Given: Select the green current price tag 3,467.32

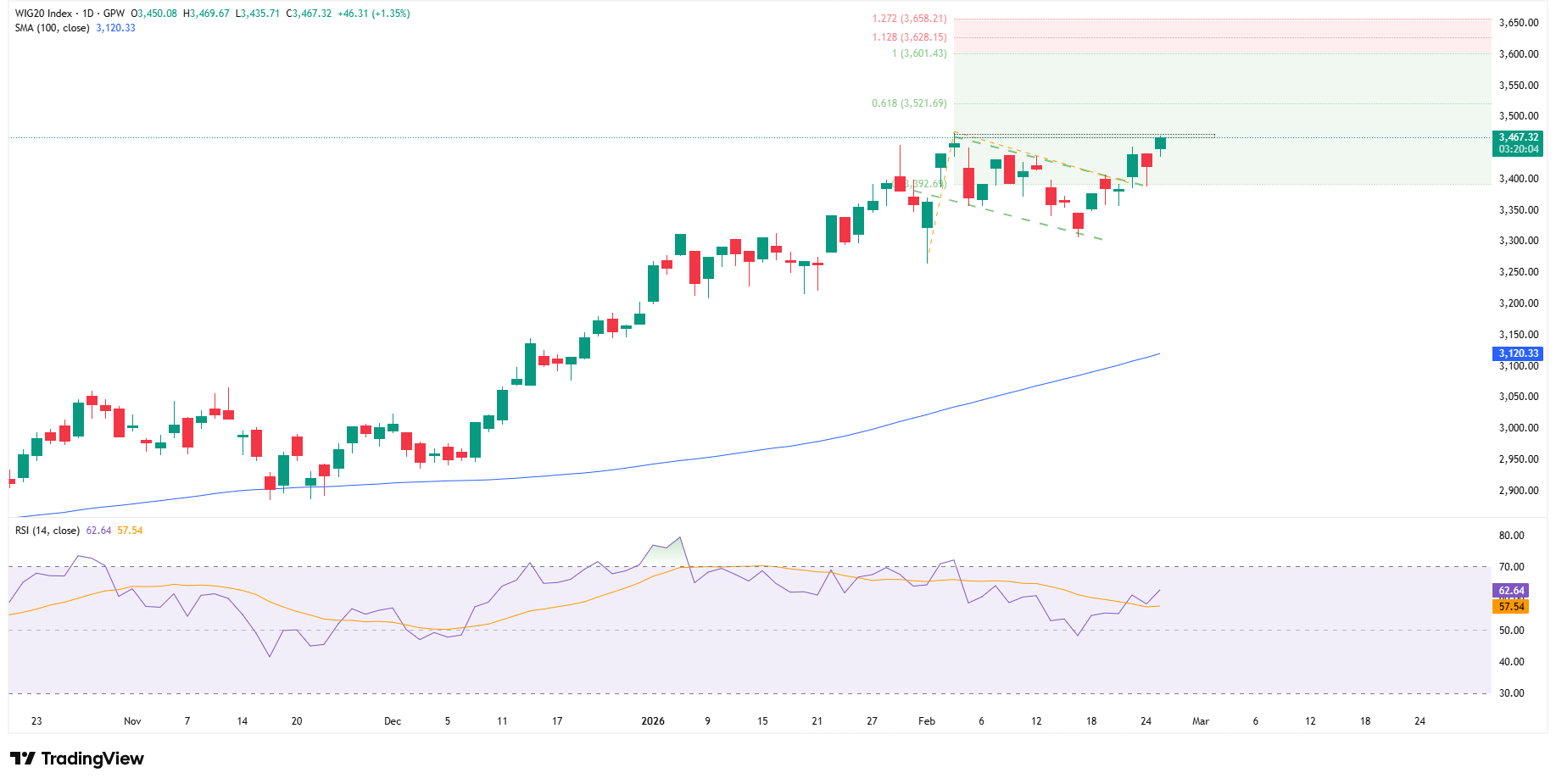Looking at the screenshot, I should pyautogui.click(x=1518, y=137).
